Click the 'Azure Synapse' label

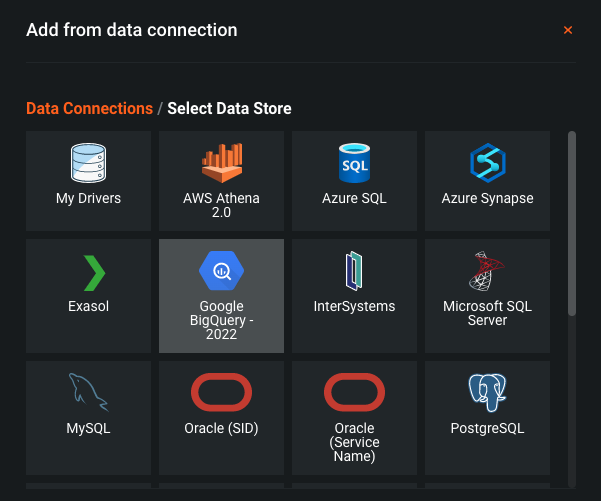coord(488,199)
